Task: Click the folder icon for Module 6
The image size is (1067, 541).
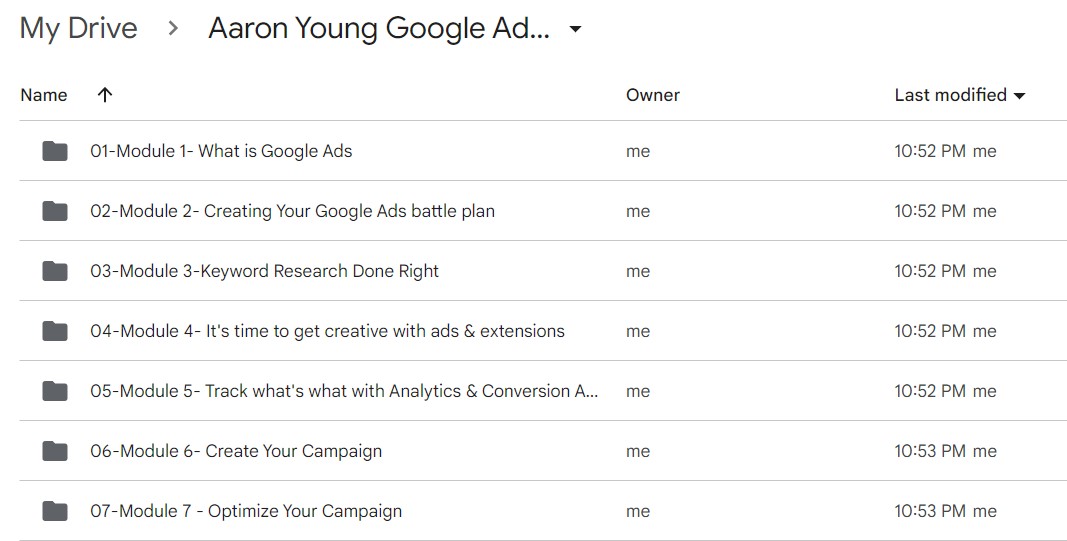Action: pos(54,451)
